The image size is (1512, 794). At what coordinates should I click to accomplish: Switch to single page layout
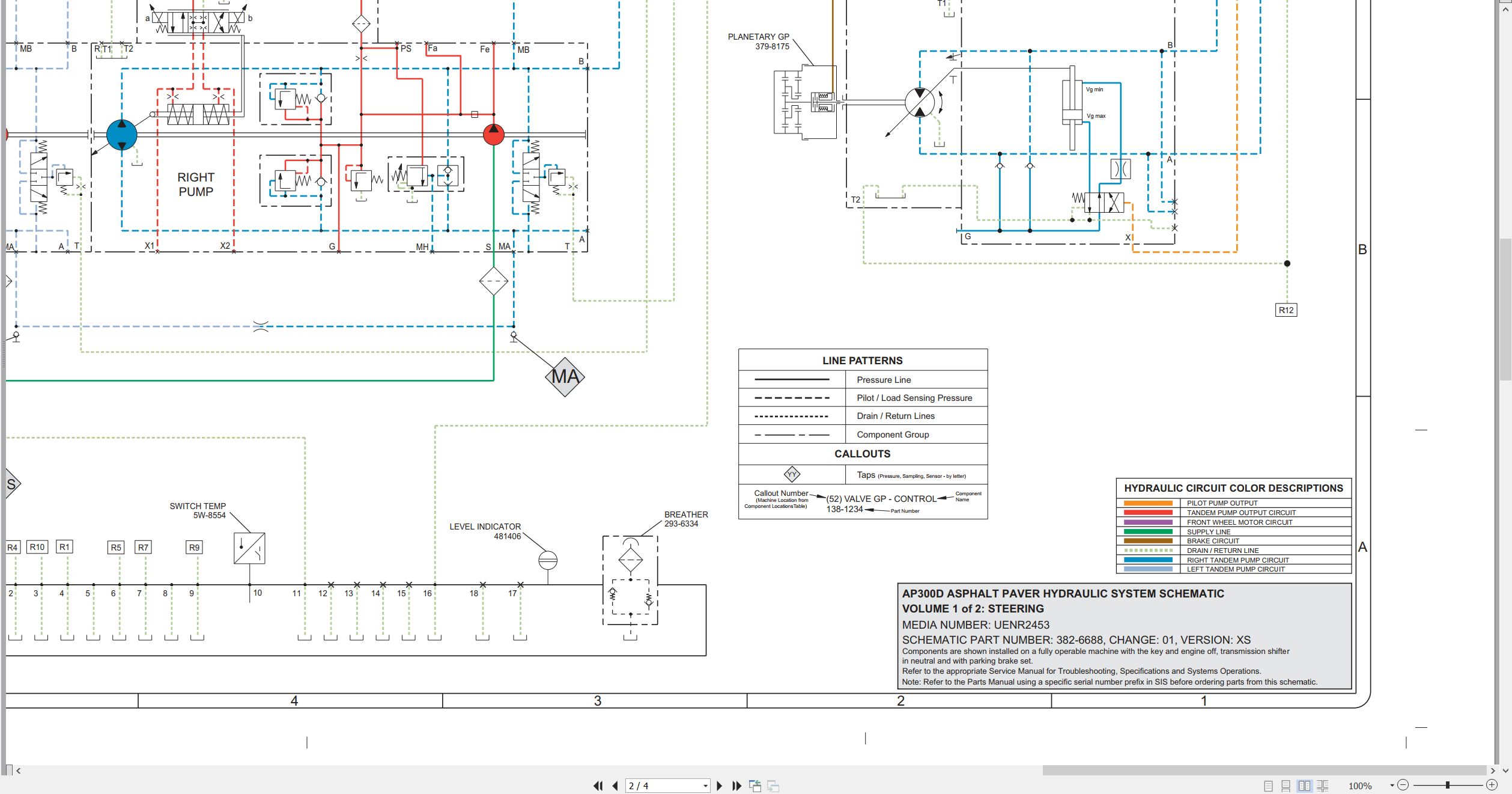coord(1268,786)
